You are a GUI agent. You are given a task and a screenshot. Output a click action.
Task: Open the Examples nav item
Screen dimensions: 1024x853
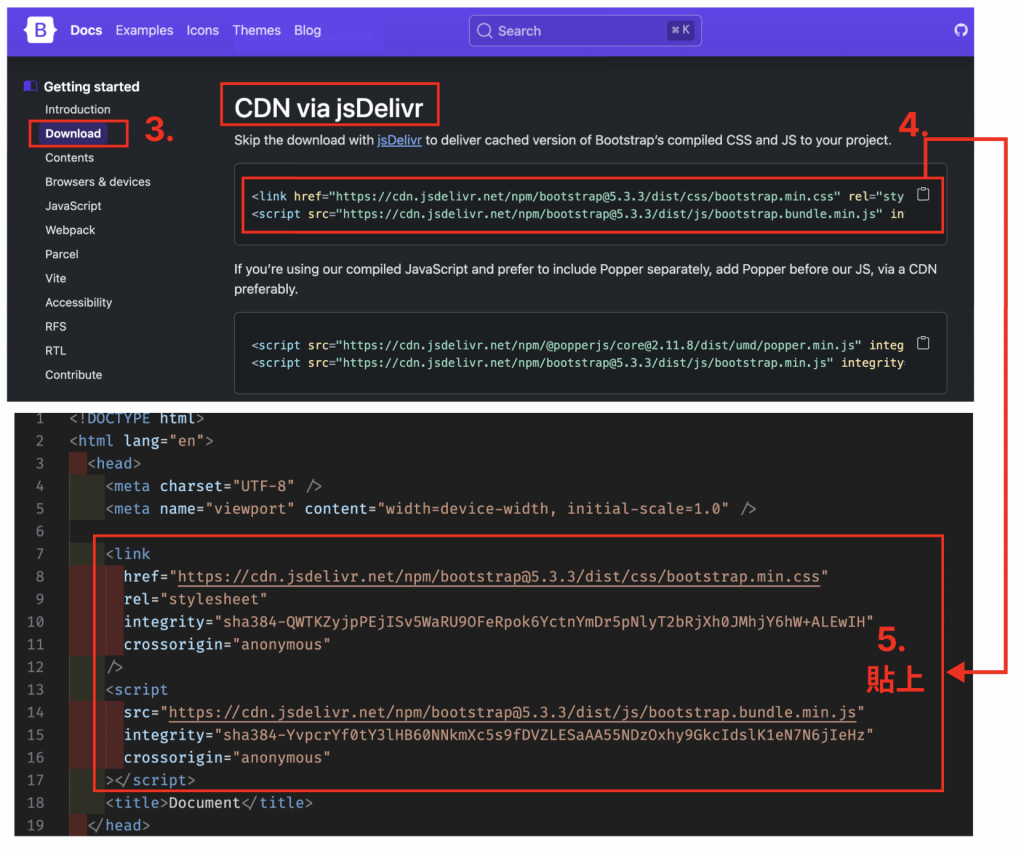click(144, 30)
